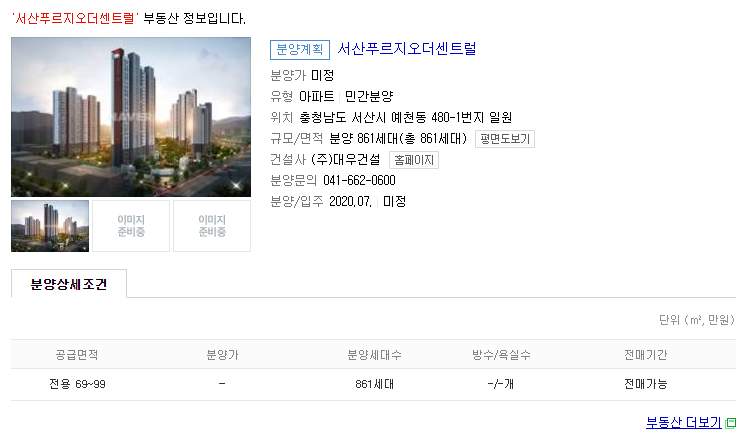Click the 방수/욕실수 column header
The image size is (753, 448).
tap(501, 355)
